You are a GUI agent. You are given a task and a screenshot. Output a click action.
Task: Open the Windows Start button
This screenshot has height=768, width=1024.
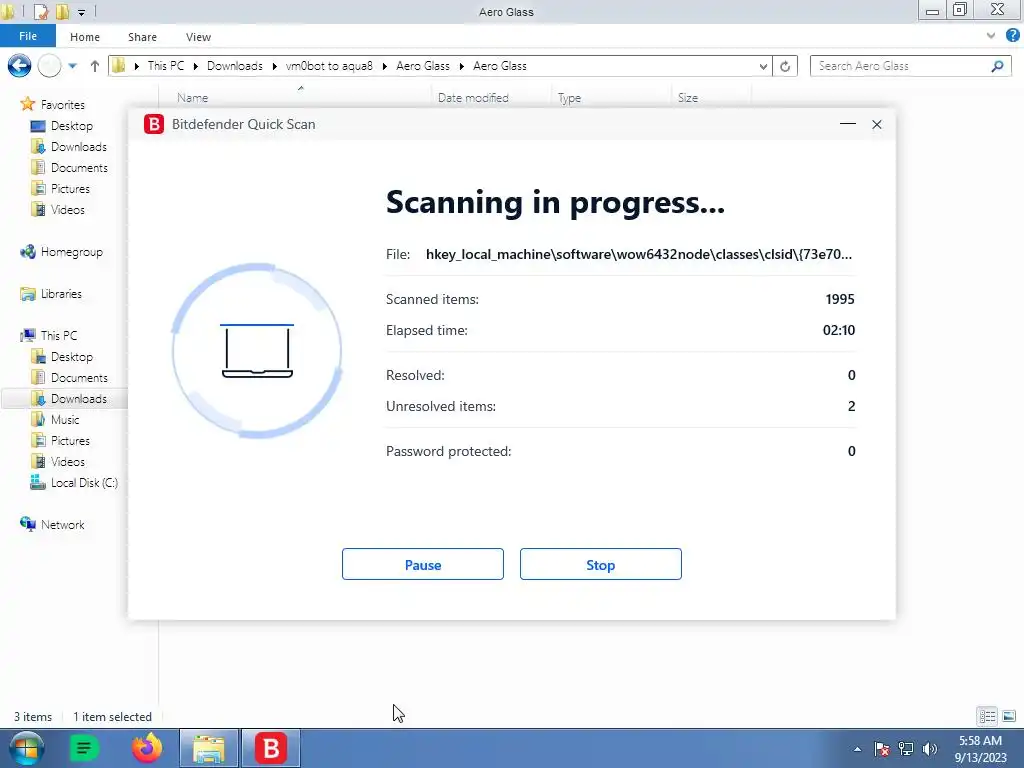click(x=27, y=748)
